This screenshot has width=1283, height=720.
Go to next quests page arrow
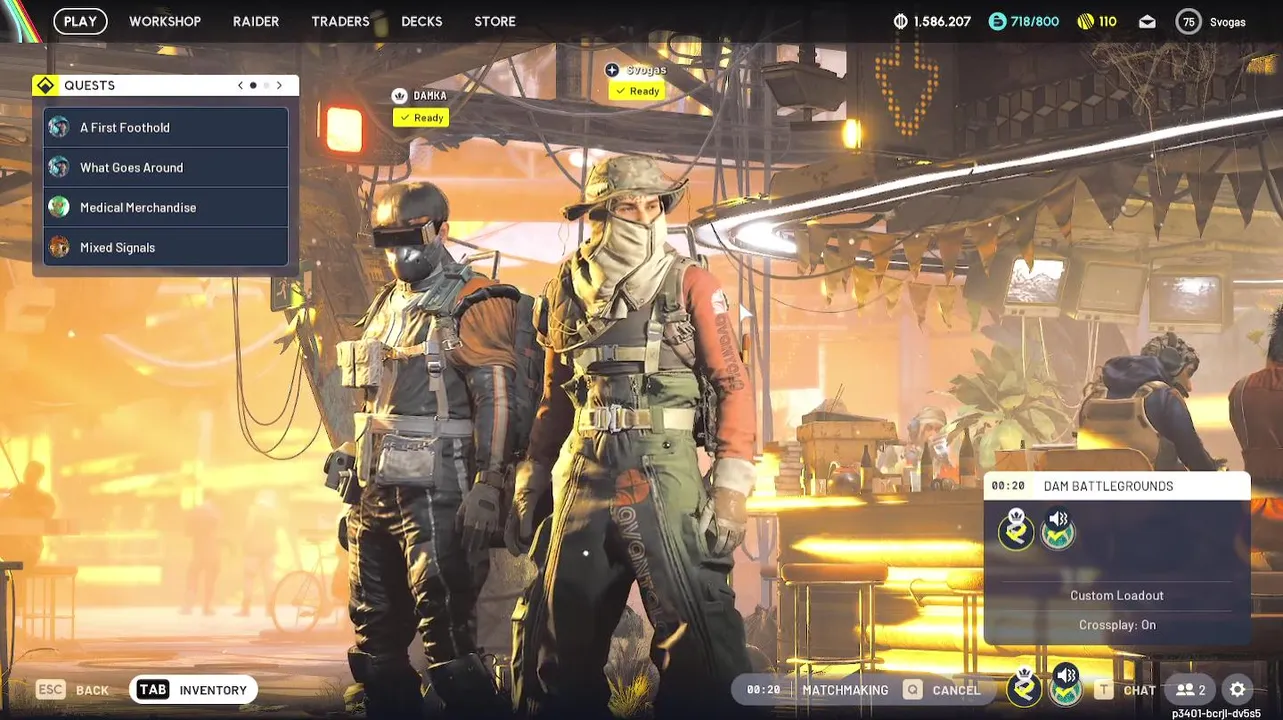[x=279, y=85]
